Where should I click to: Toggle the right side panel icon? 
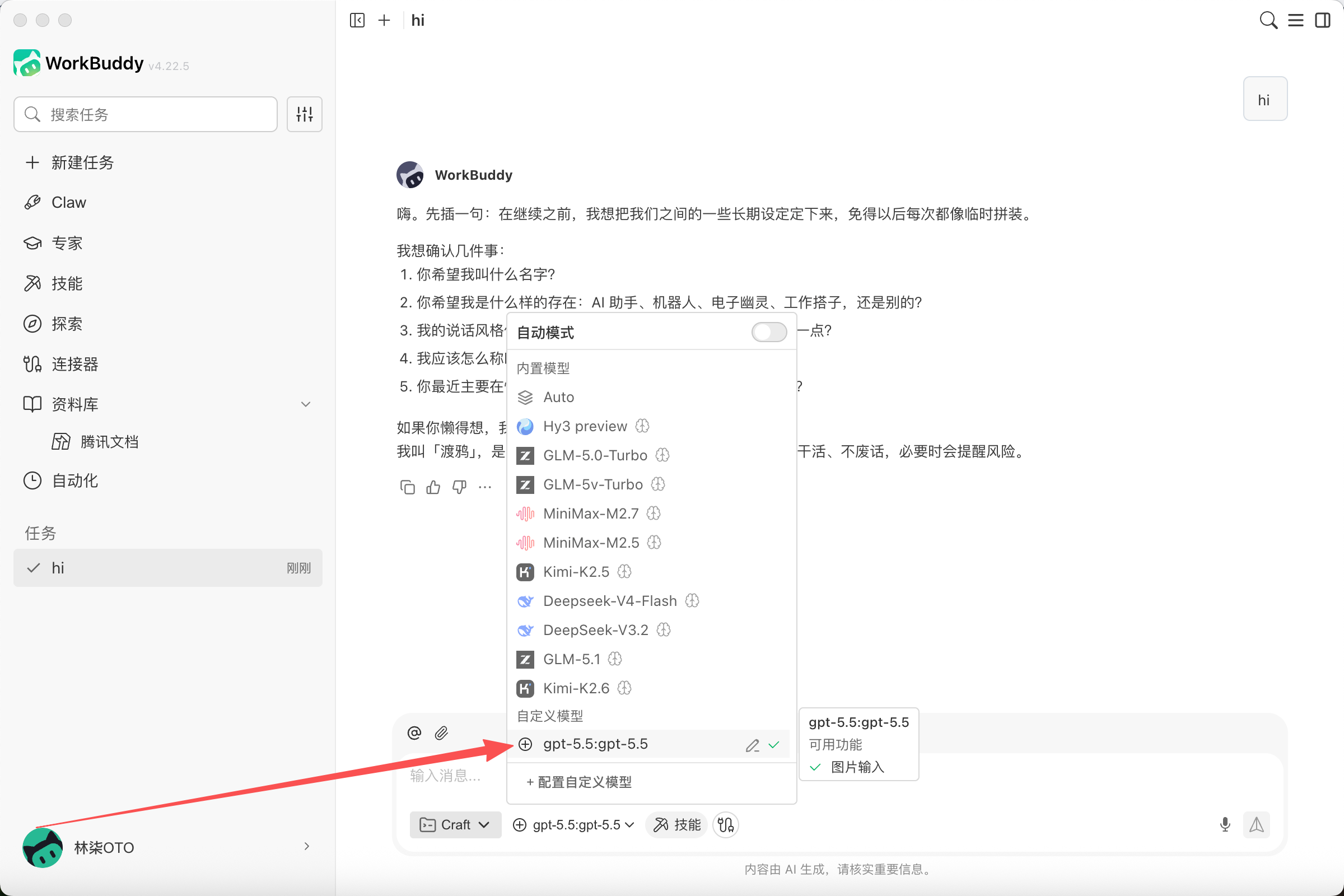point(1323,21)
